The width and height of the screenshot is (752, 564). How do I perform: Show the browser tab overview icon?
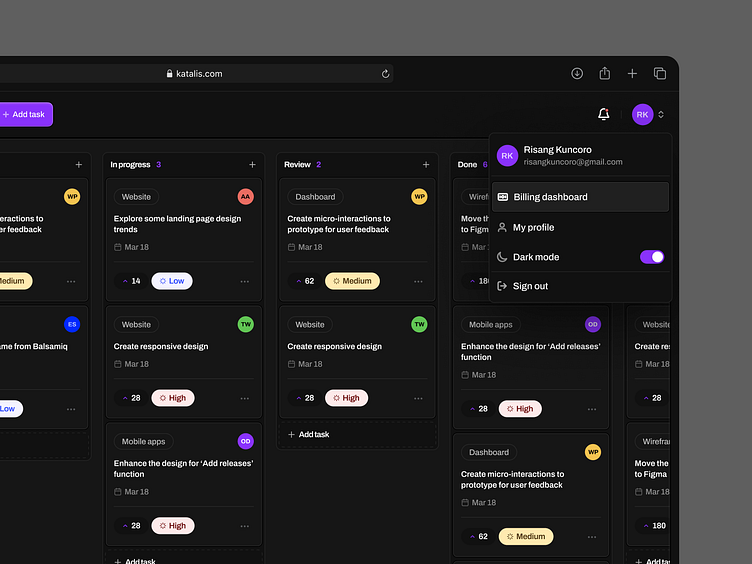[660, 73]
